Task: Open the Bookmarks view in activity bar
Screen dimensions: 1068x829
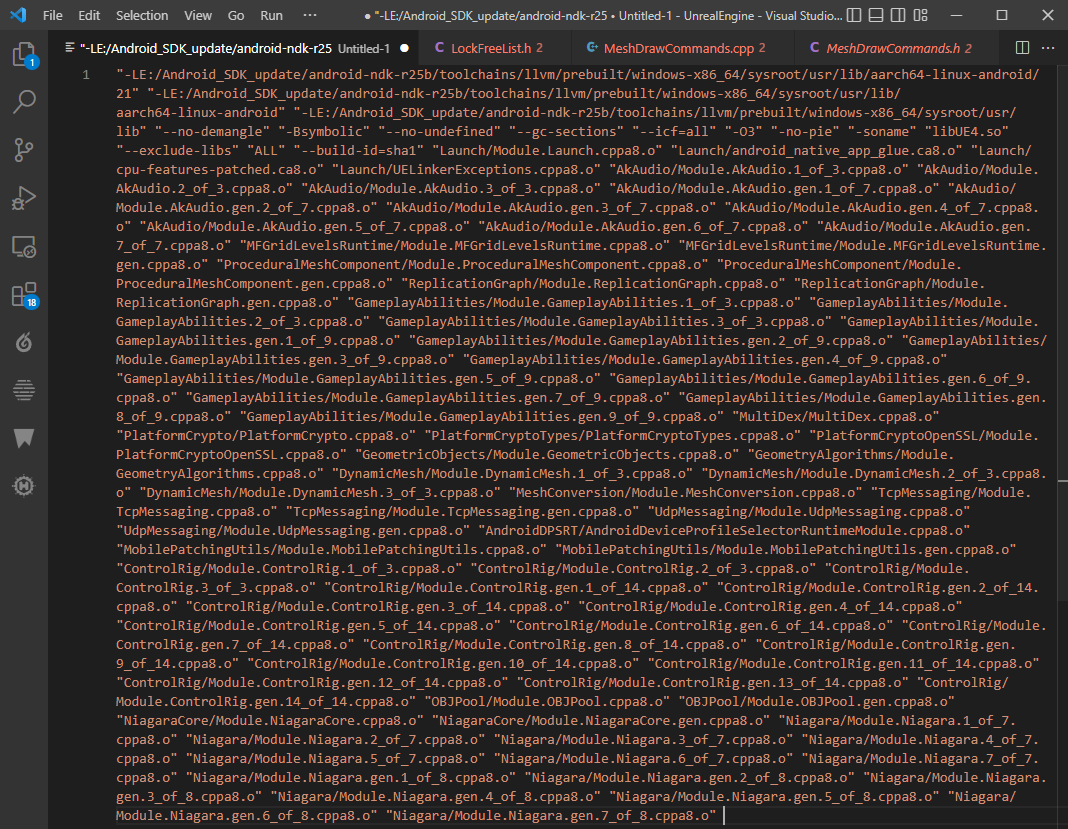Action: pyautogui.click(x=24, y=438)
